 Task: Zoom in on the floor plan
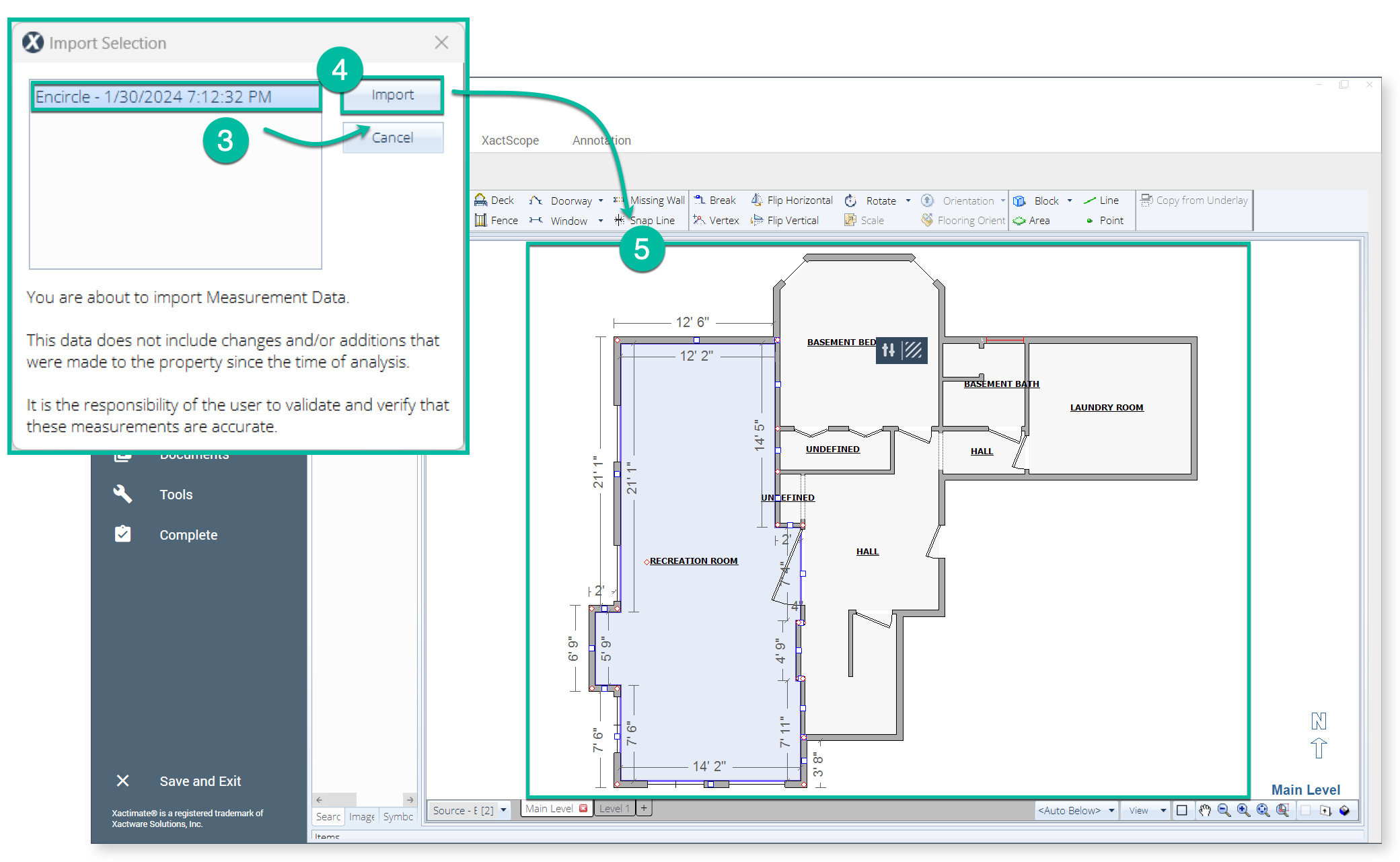tap(1244, 810)
